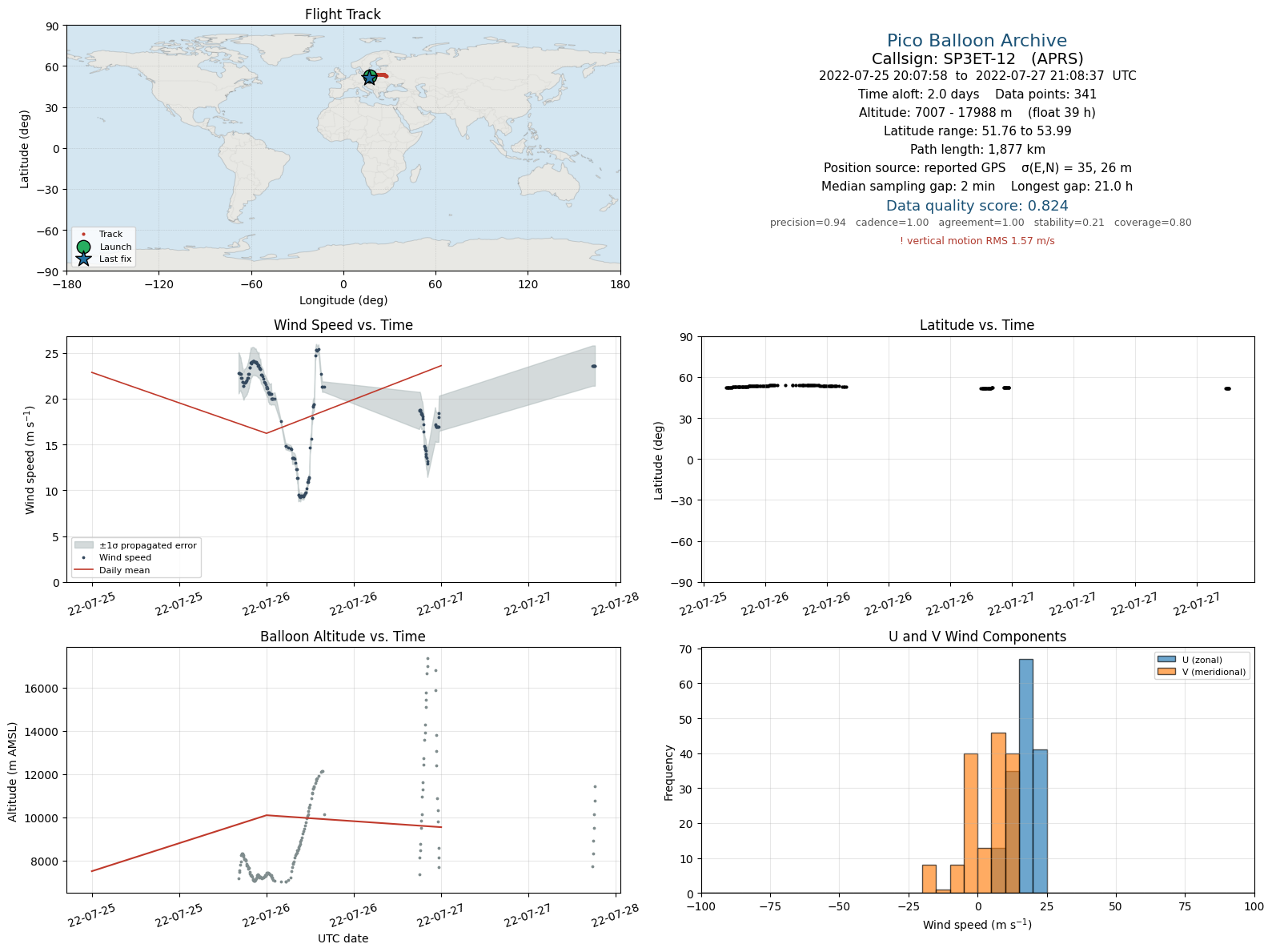Click the precision and cadence sub-scores line
The height and width of the screenshot is (952, 1272).
click(x=981, y=223)
